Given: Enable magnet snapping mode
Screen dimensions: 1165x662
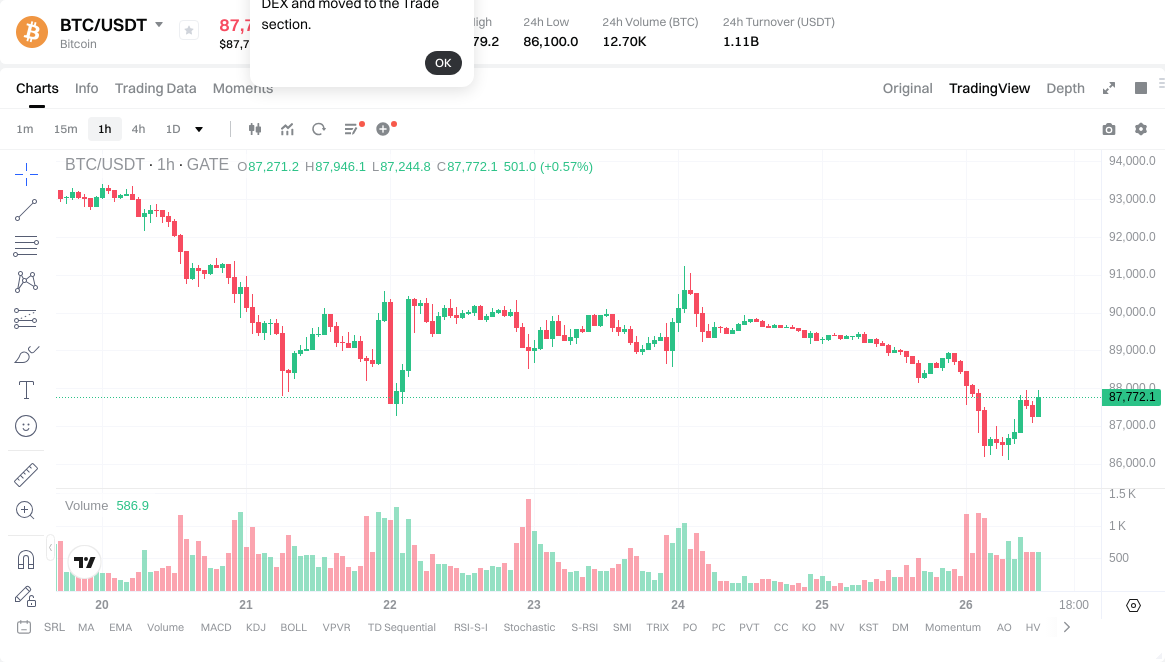Looking at the screenshot, I should [x=25, y=559].
